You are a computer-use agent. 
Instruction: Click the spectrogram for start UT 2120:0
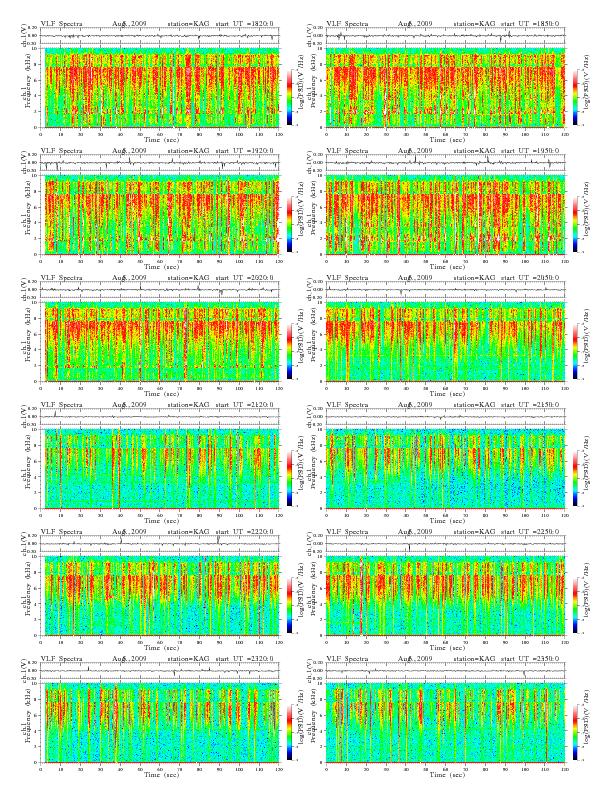point(160,469)
